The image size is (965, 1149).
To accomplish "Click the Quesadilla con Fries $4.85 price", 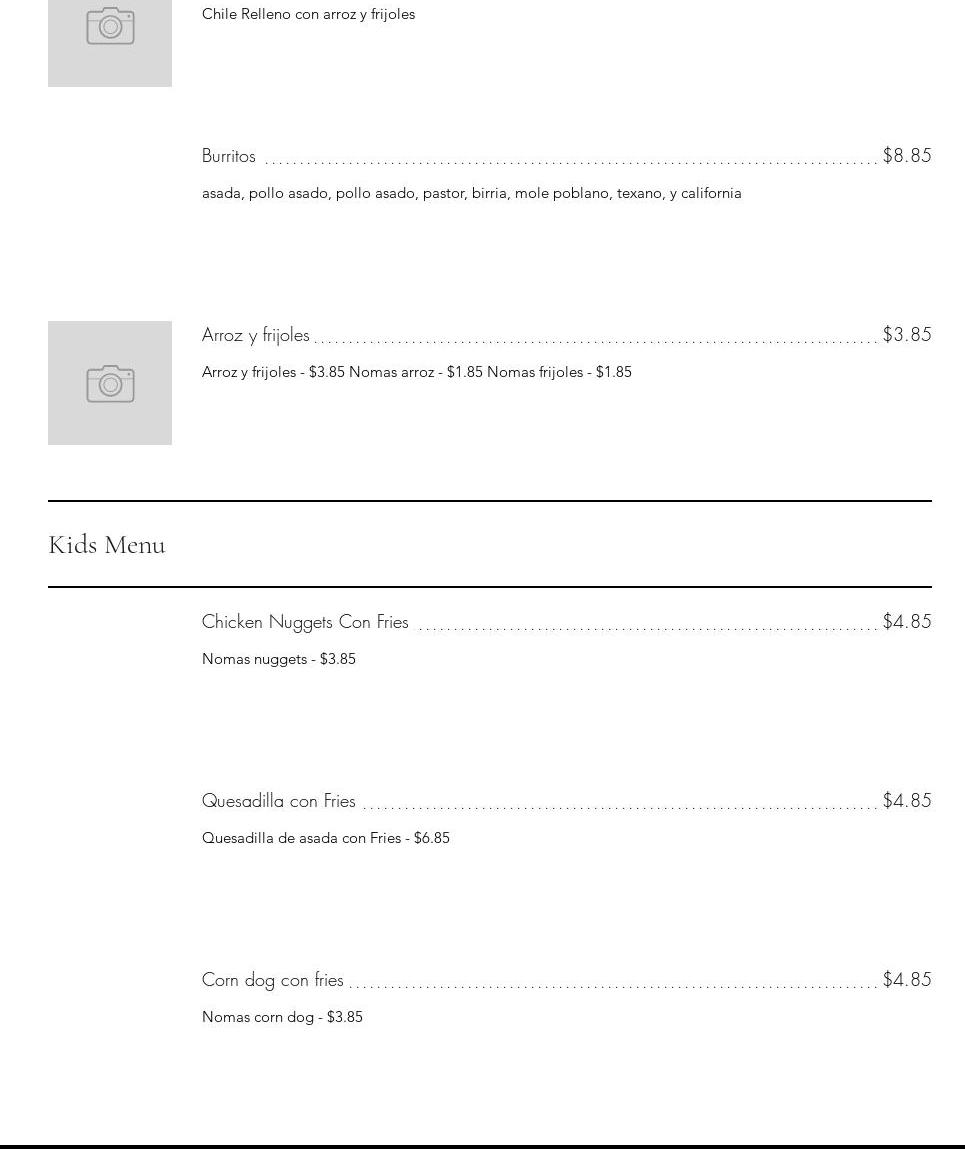I will click(906, 800).
